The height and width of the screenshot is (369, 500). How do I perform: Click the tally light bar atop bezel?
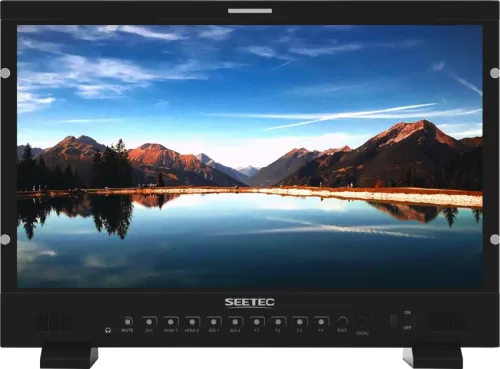[250, 11]
